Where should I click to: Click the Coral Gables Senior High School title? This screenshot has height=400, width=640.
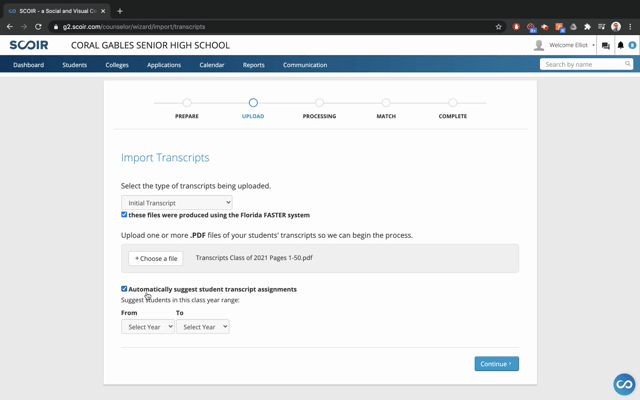click(150, 45)
